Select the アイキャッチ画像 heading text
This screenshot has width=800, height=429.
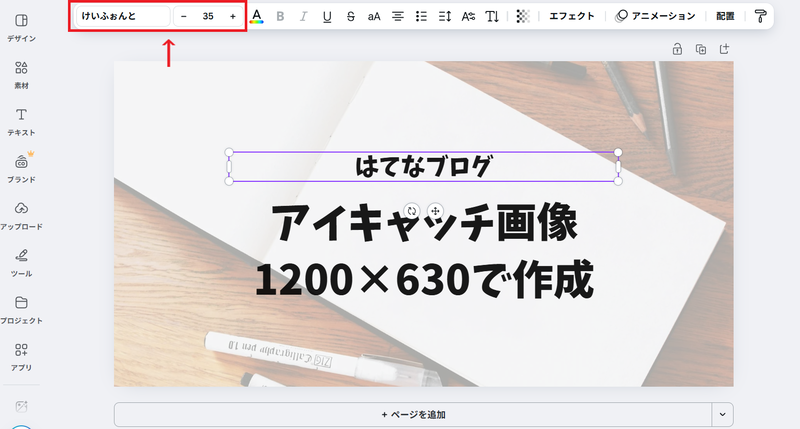click(x=424, y=222)
